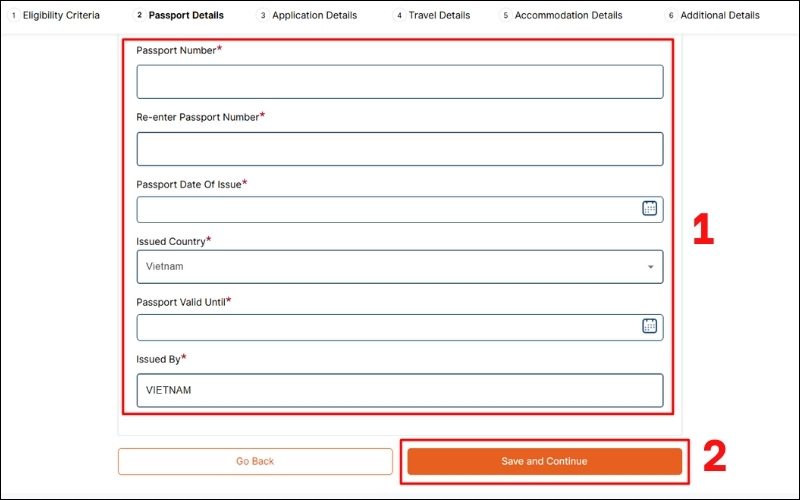Open the Travel Details step
800x500 pixels.
tap(439, 15)
